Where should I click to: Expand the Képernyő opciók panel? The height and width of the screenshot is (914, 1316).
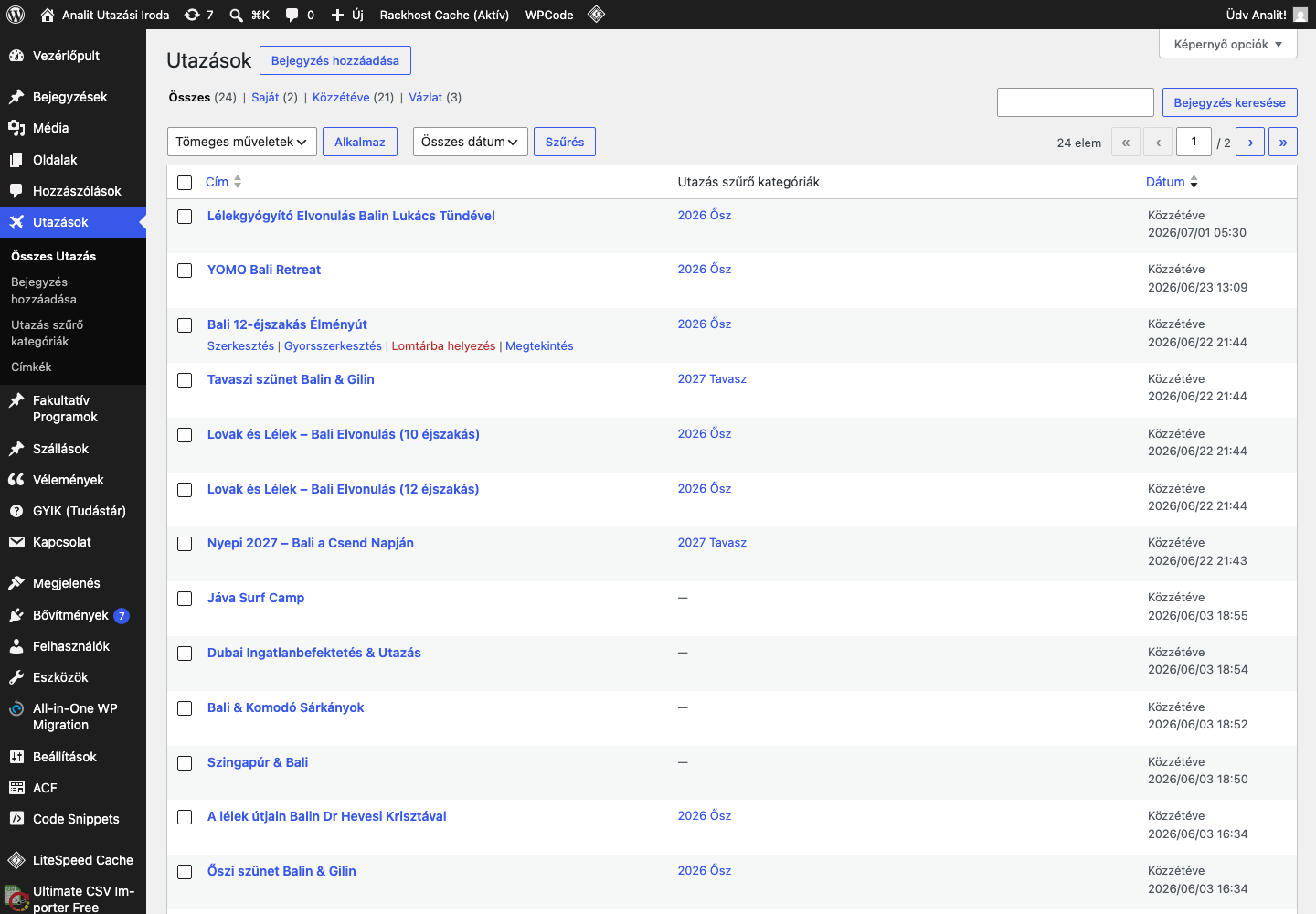(x=1228, y=44)
